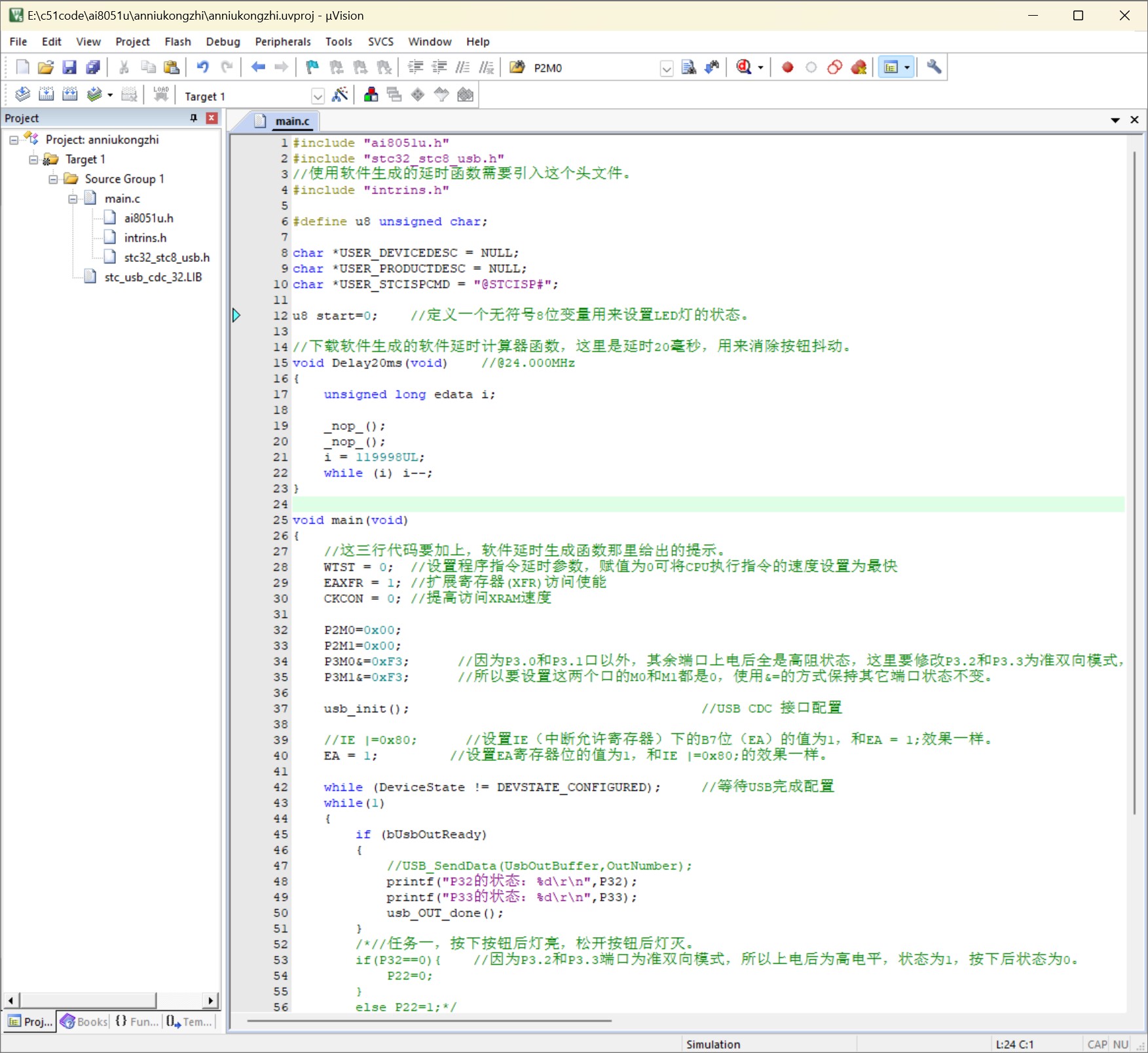Open the Peripherals menu
The image size is (1148, 1053).
click(283, 41)
